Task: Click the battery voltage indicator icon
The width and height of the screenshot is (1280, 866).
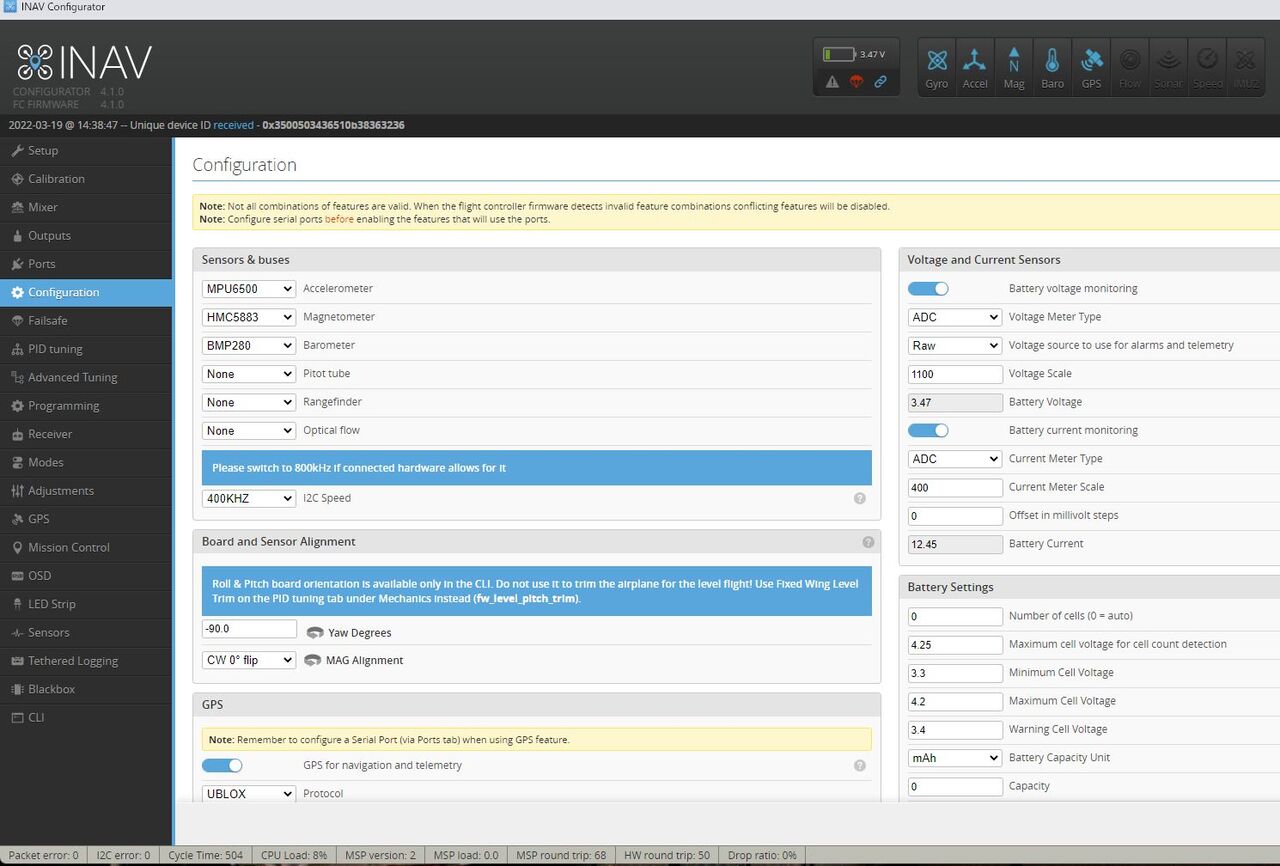Action: 839,54
